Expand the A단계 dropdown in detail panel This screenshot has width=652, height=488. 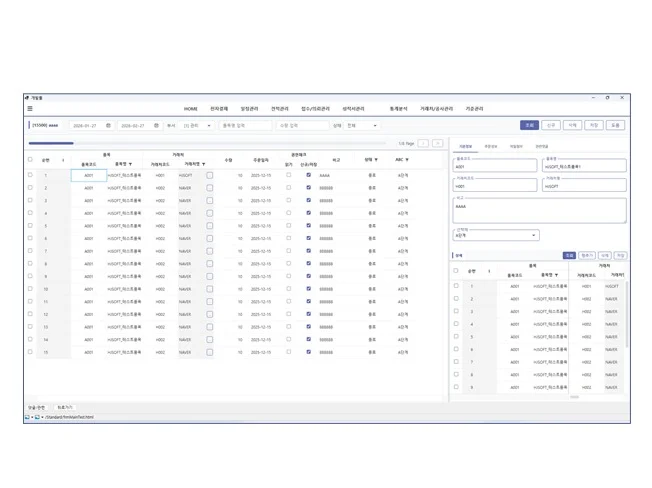[x=496, y=236]
